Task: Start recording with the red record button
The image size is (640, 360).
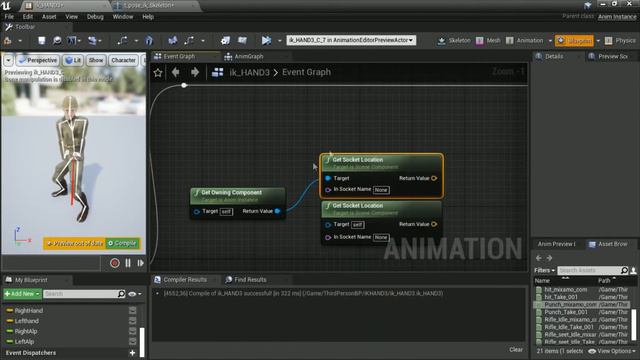Action: click(115, 263)
